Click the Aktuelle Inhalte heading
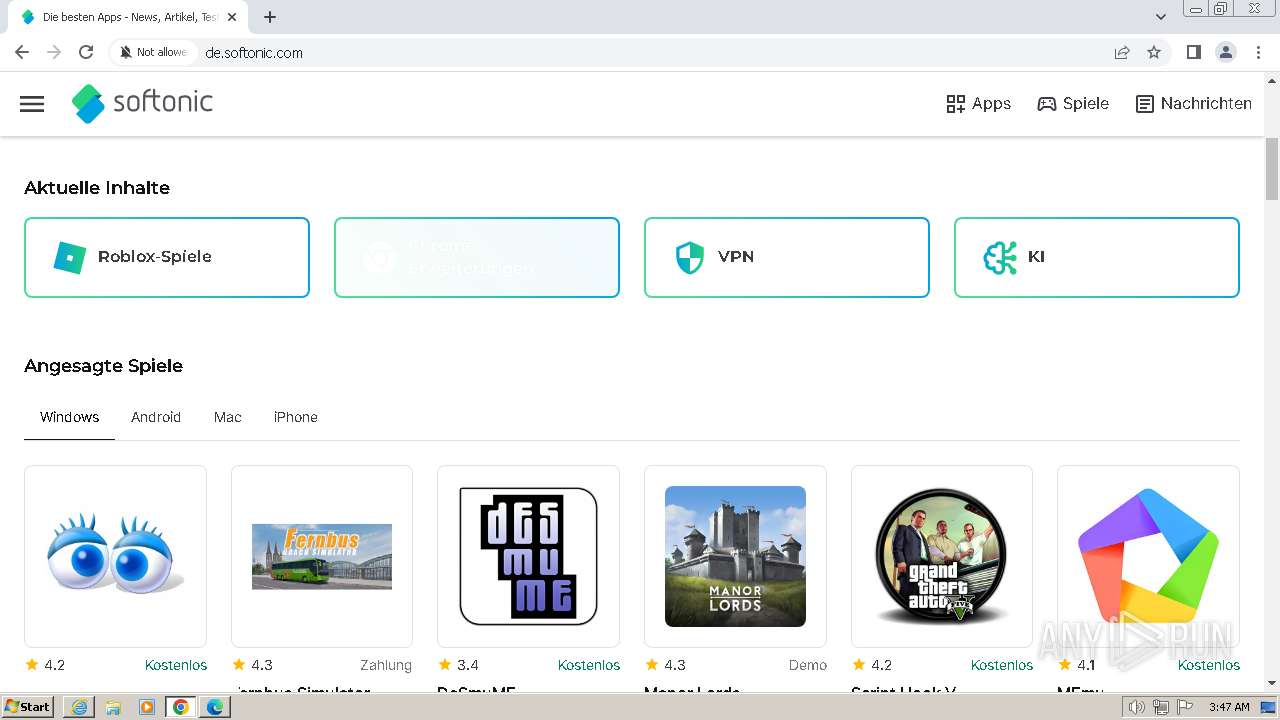 [x=97, y=188]
